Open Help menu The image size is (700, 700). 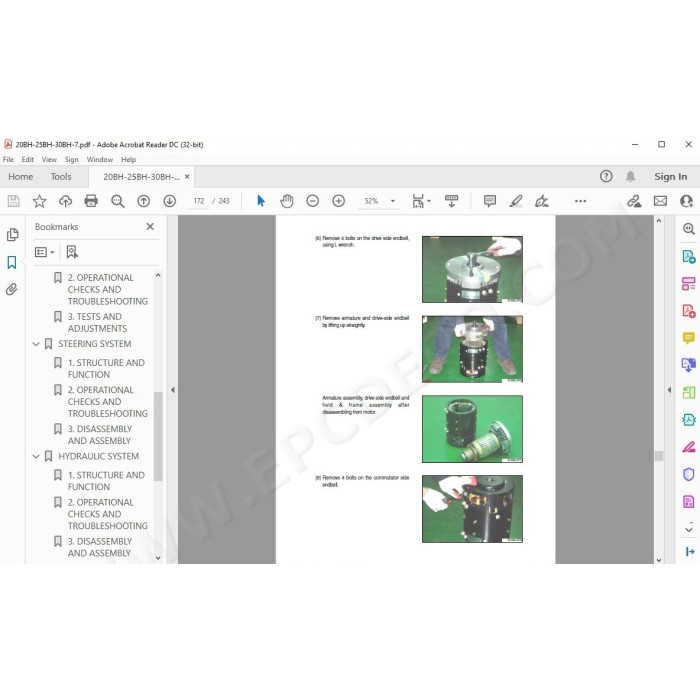coord(129,159)
